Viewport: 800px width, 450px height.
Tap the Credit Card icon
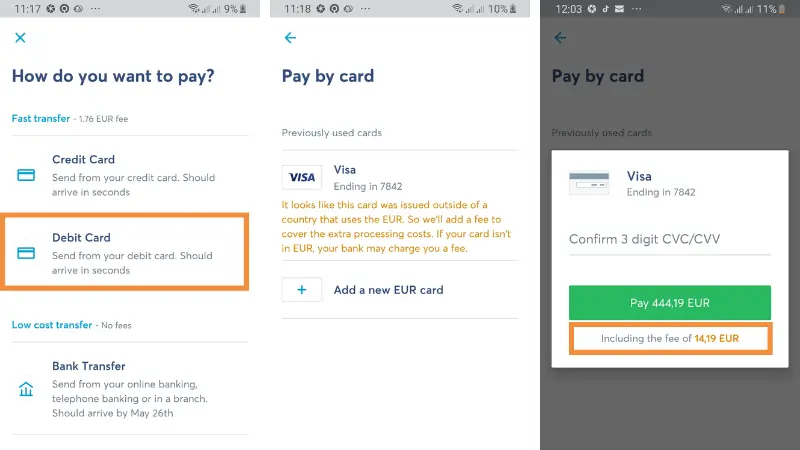pyautogui.click(x=27, y=175)
